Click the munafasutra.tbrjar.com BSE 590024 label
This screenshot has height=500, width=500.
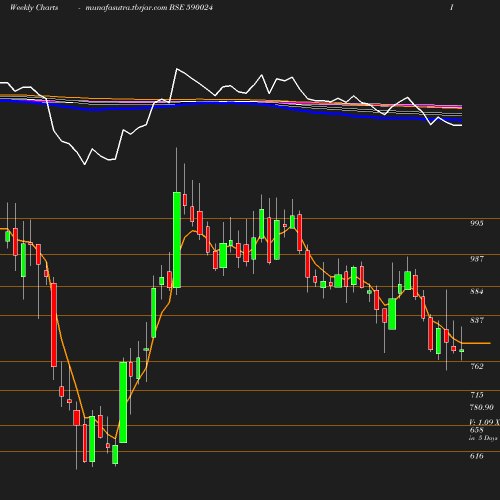coord(149,7)
